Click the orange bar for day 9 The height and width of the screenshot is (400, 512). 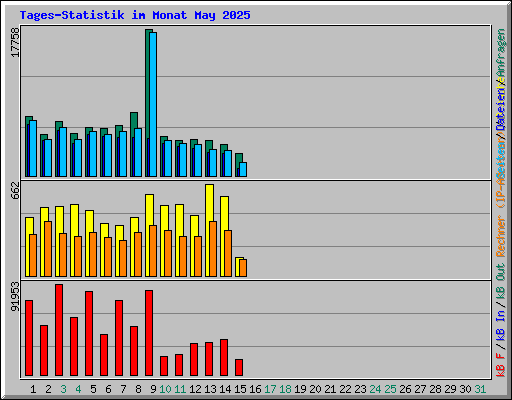153,251
